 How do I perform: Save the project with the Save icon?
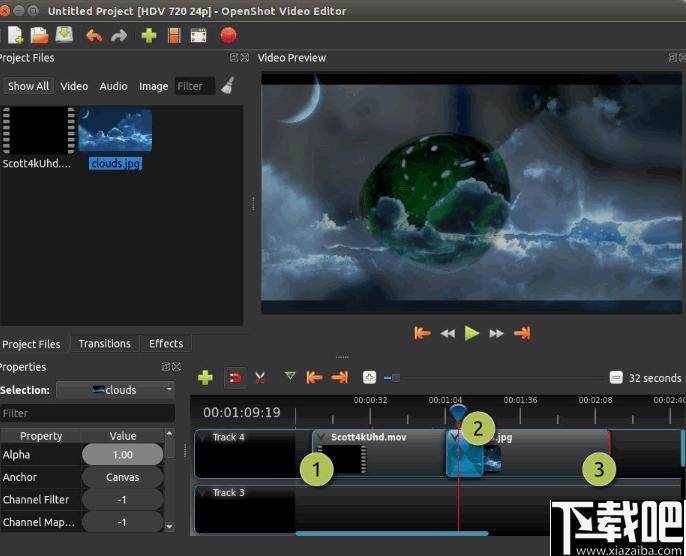(x=64, y=35)
